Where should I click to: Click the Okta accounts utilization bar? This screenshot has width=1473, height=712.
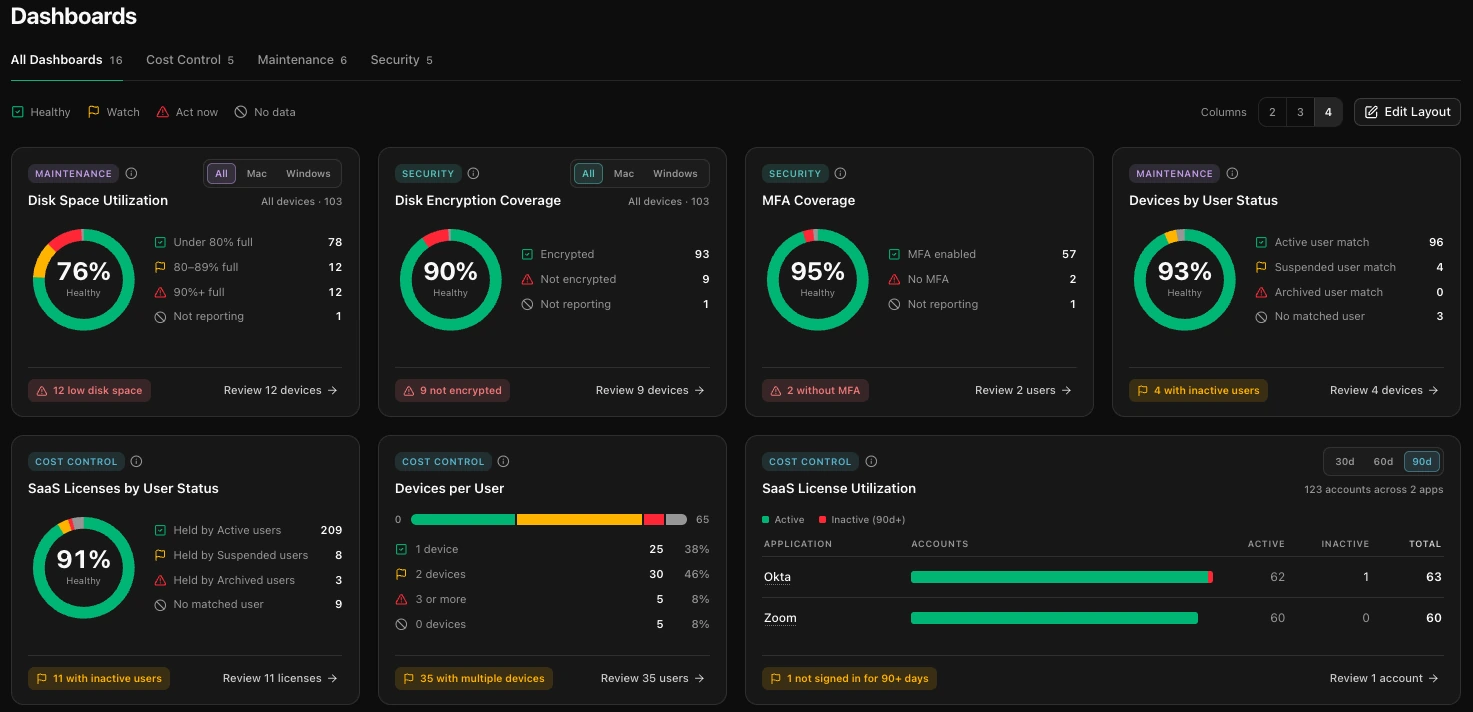(1062, 577)
